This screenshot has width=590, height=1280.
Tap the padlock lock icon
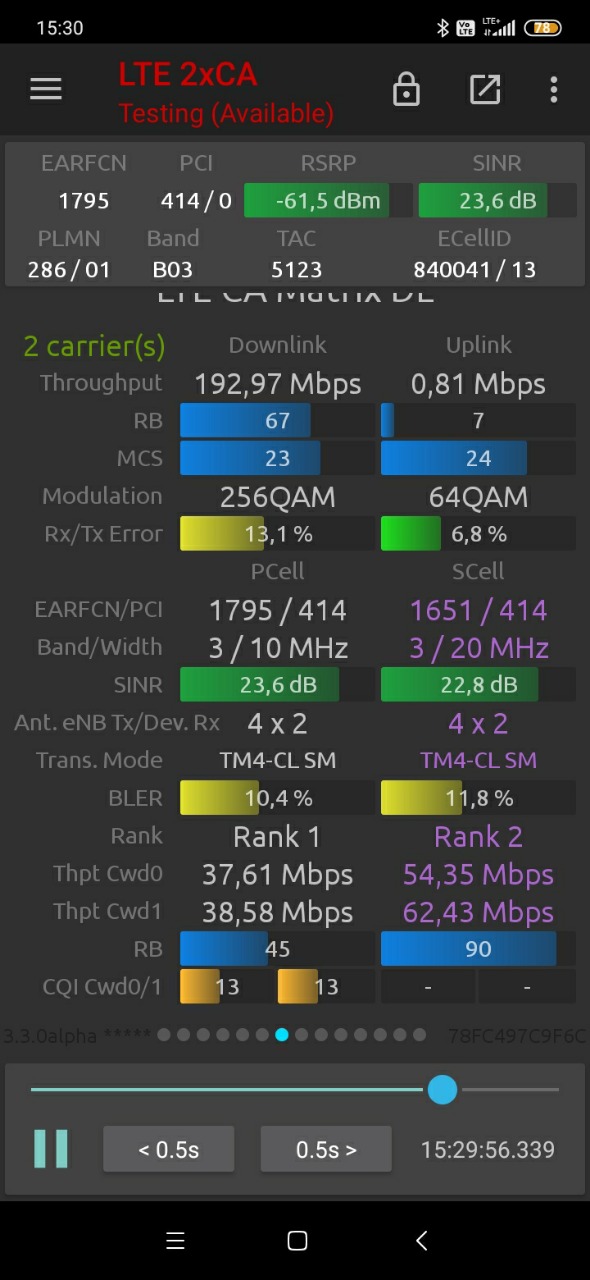click(406, 89)
